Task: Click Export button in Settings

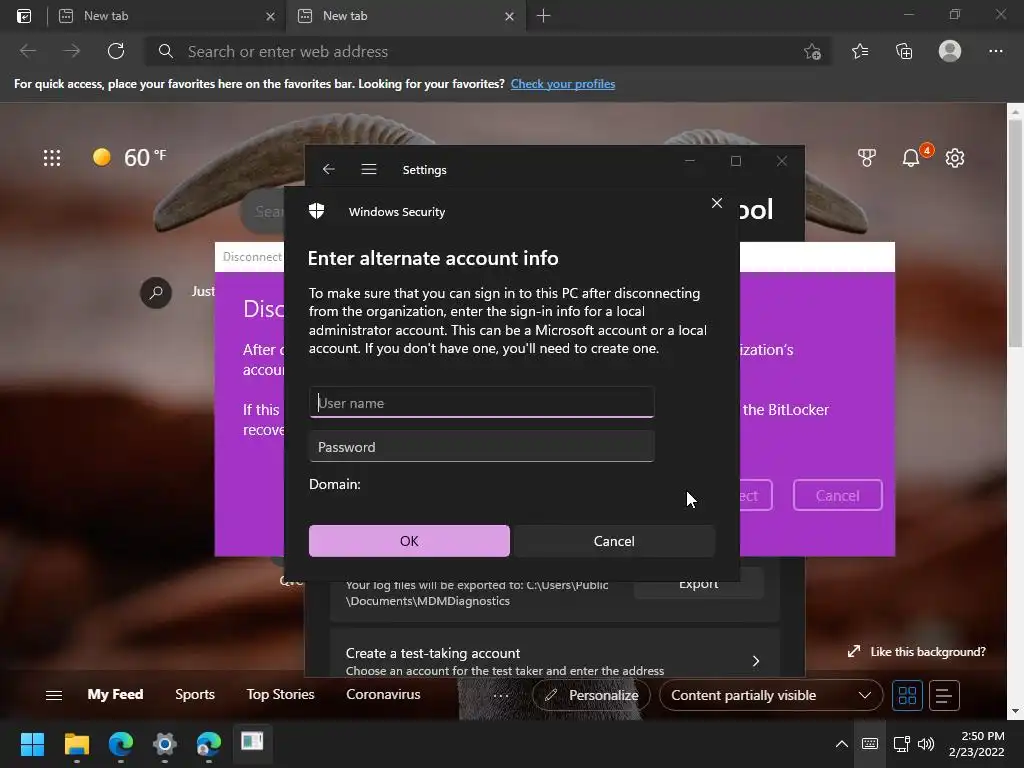Action: tap(698, 584)
